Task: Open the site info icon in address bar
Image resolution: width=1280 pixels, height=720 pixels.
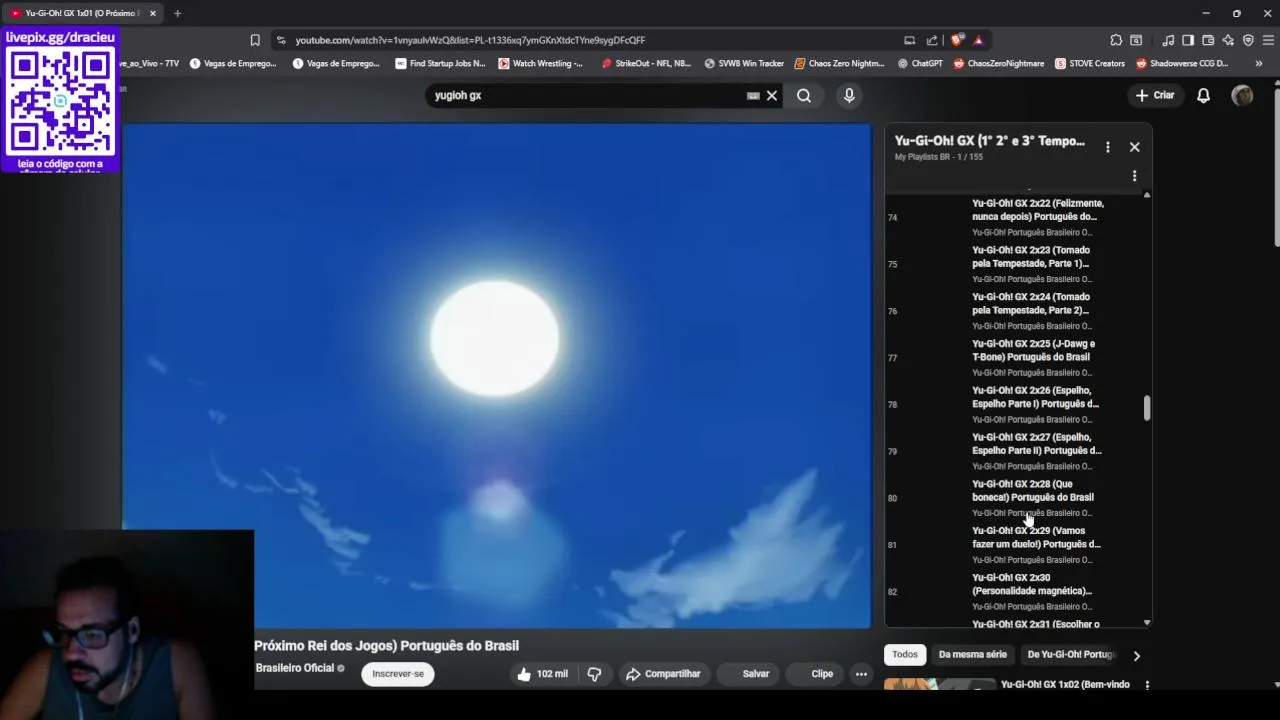Action: click(x=281, y=40)
